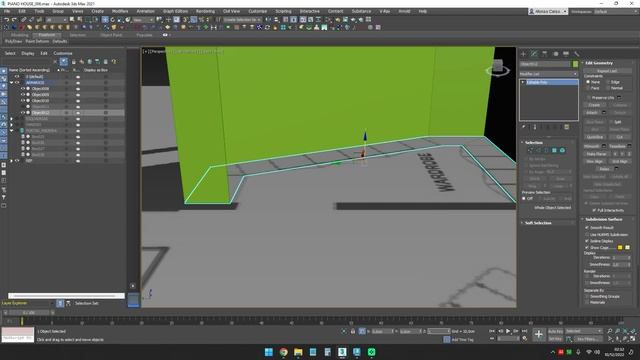Toggle the Isoline Display checkbox

tap(587, 241)
